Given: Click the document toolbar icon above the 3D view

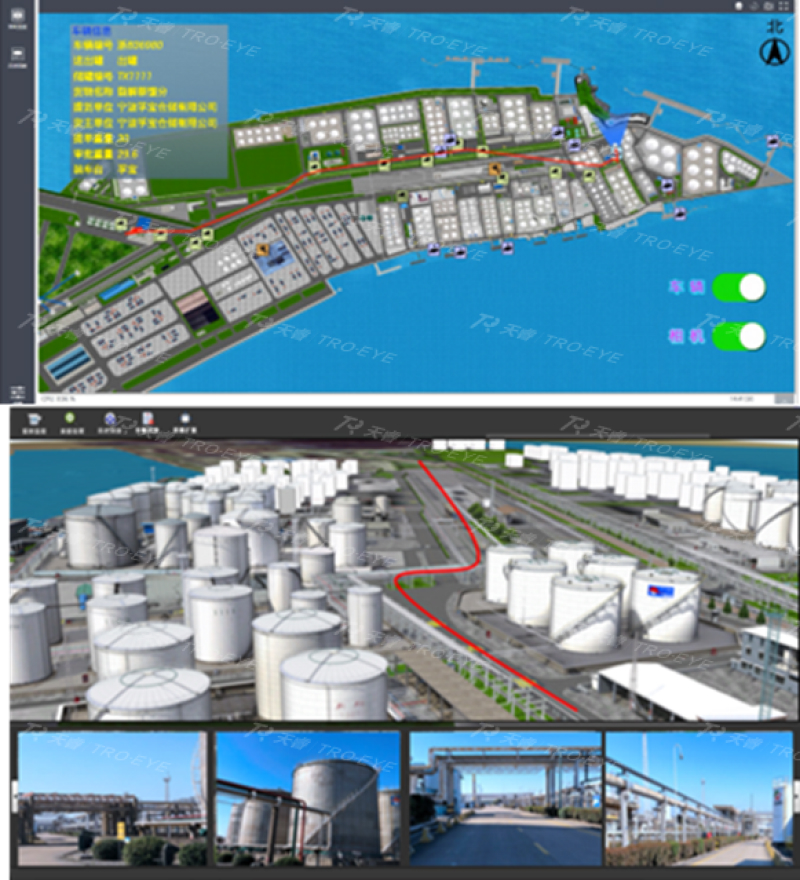Looking at the screenshot, I should [148, 422].
